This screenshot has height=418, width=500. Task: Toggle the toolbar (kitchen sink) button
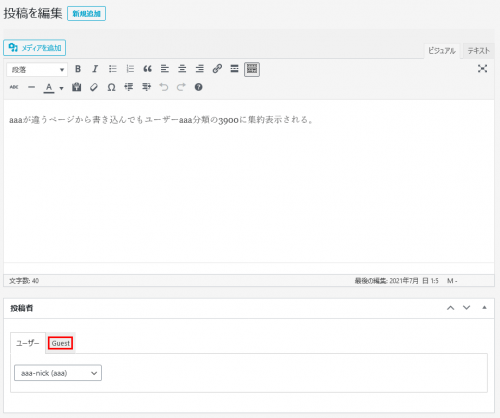[x=252, y=69]
